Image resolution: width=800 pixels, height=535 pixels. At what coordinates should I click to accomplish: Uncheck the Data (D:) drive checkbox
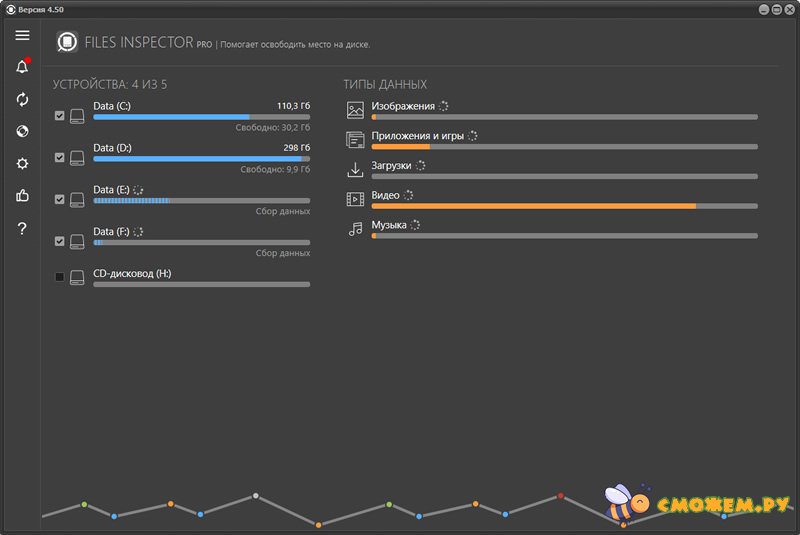click(60, 158)
